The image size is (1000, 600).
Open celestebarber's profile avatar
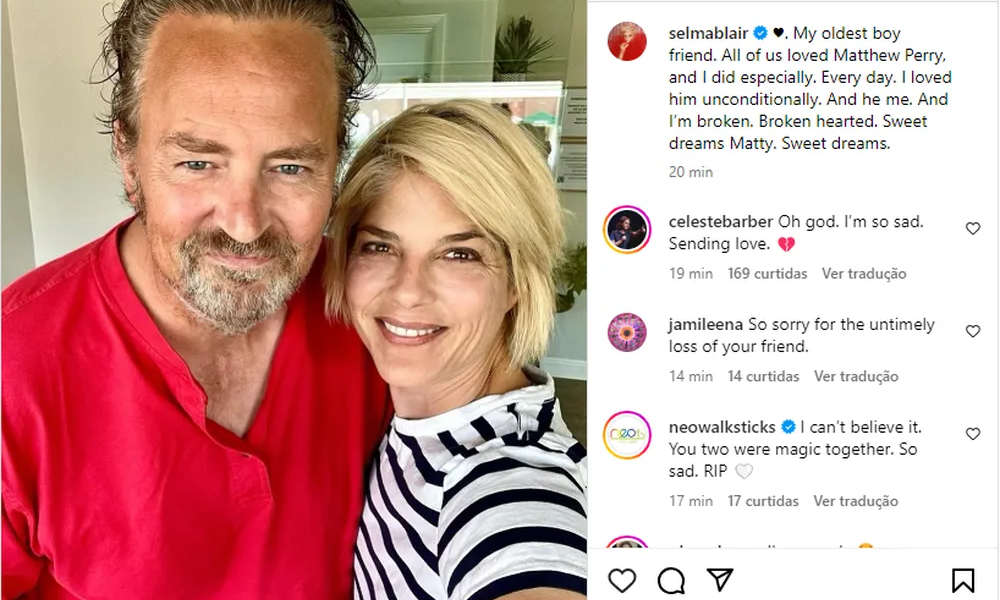click(x=627, y=230)
